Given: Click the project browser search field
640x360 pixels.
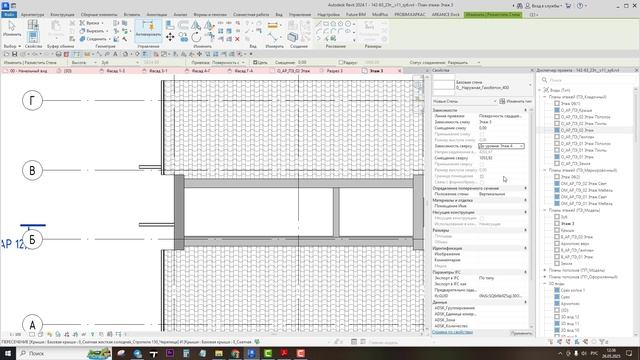Looking at the screenshot, I should coord(588,80).
